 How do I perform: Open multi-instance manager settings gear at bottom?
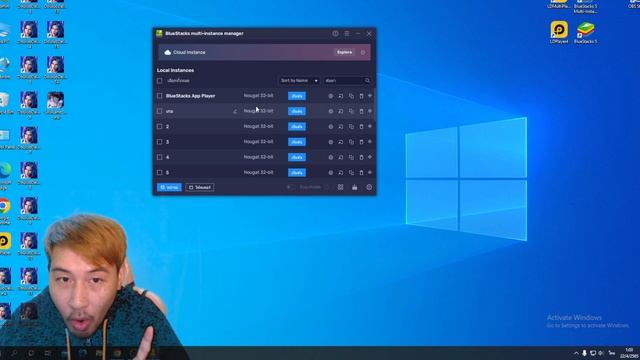(x=369, y=187)
